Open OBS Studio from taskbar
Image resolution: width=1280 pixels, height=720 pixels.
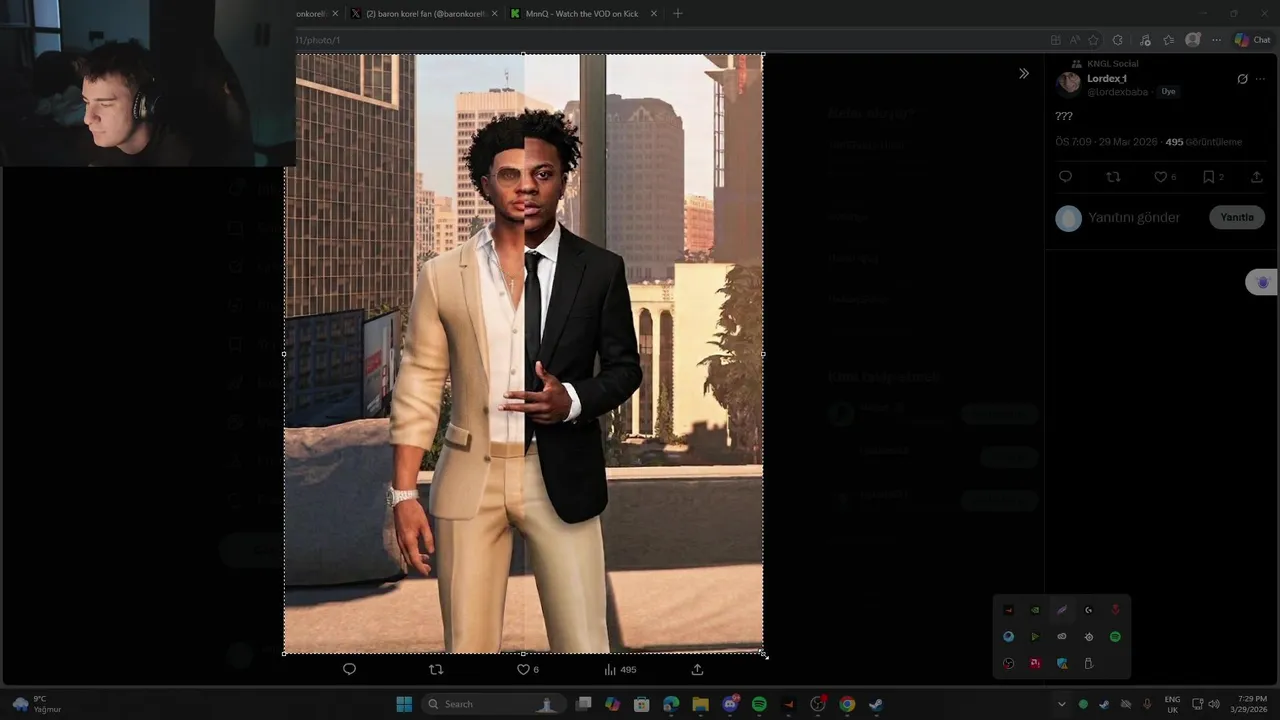[818, 704]
